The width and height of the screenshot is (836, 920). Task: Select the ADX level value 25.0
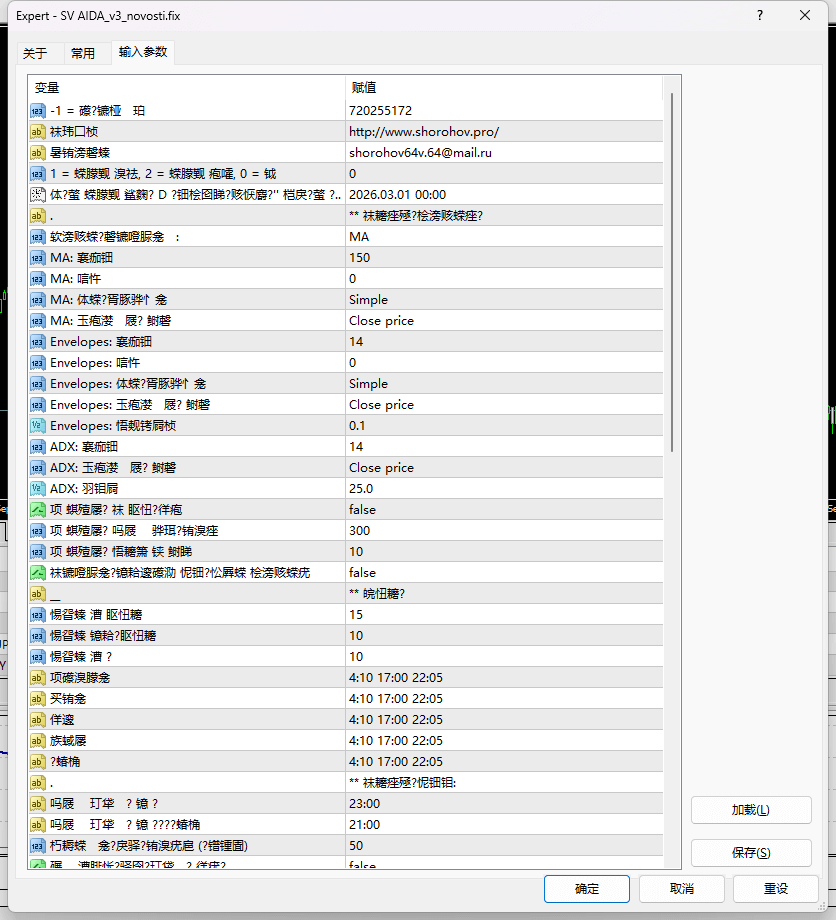coord(505,489)
